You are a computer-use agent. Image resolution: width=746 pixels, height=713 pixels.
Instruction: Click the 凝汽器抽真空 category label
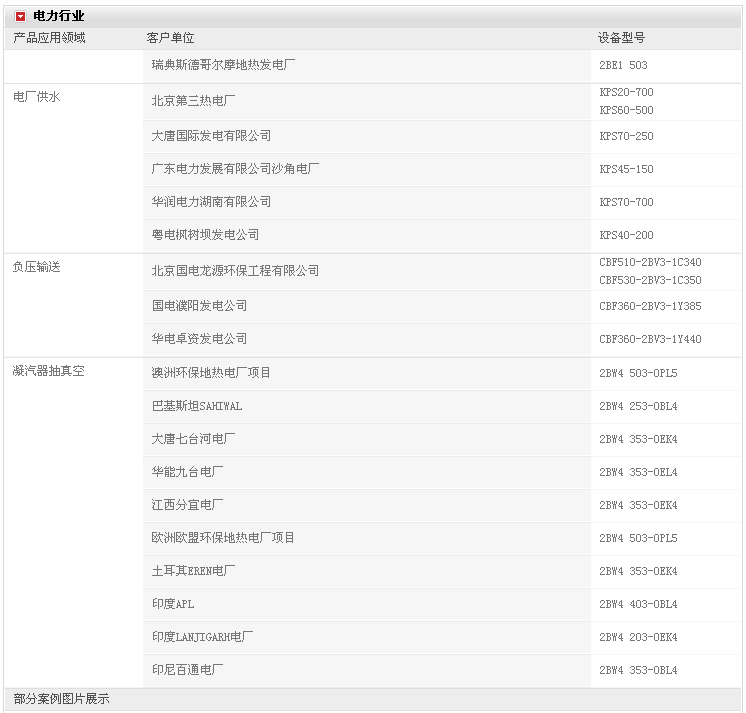[x=49, y=371]
